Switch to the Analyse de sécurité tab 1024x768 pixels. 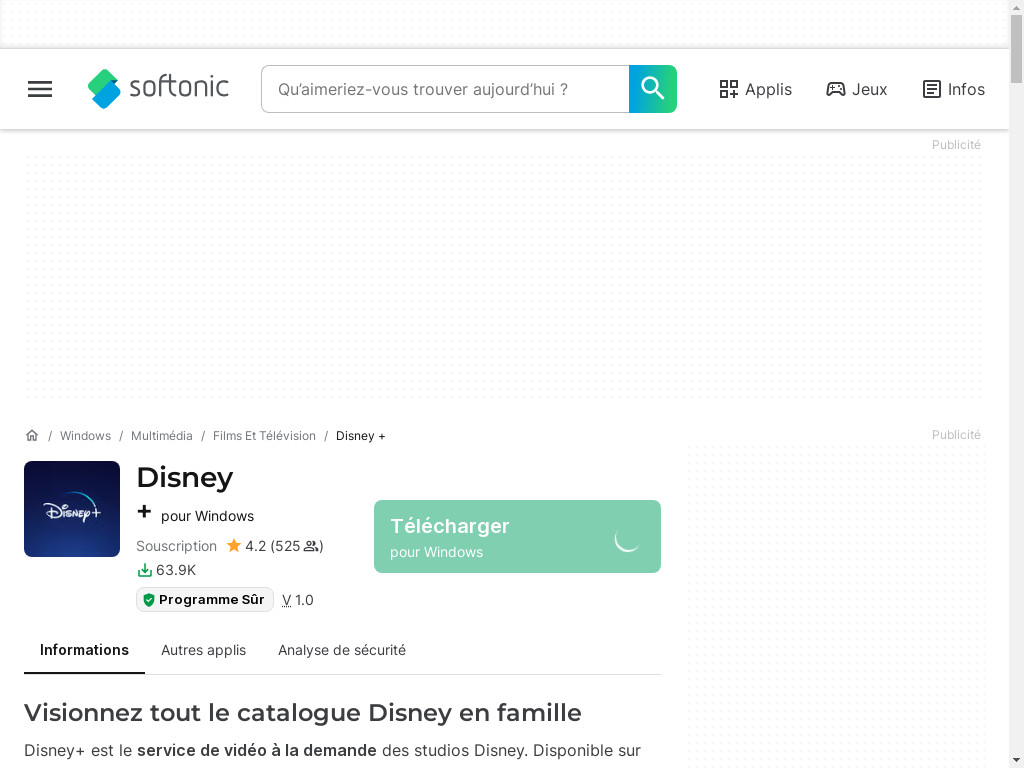[342, 650]
